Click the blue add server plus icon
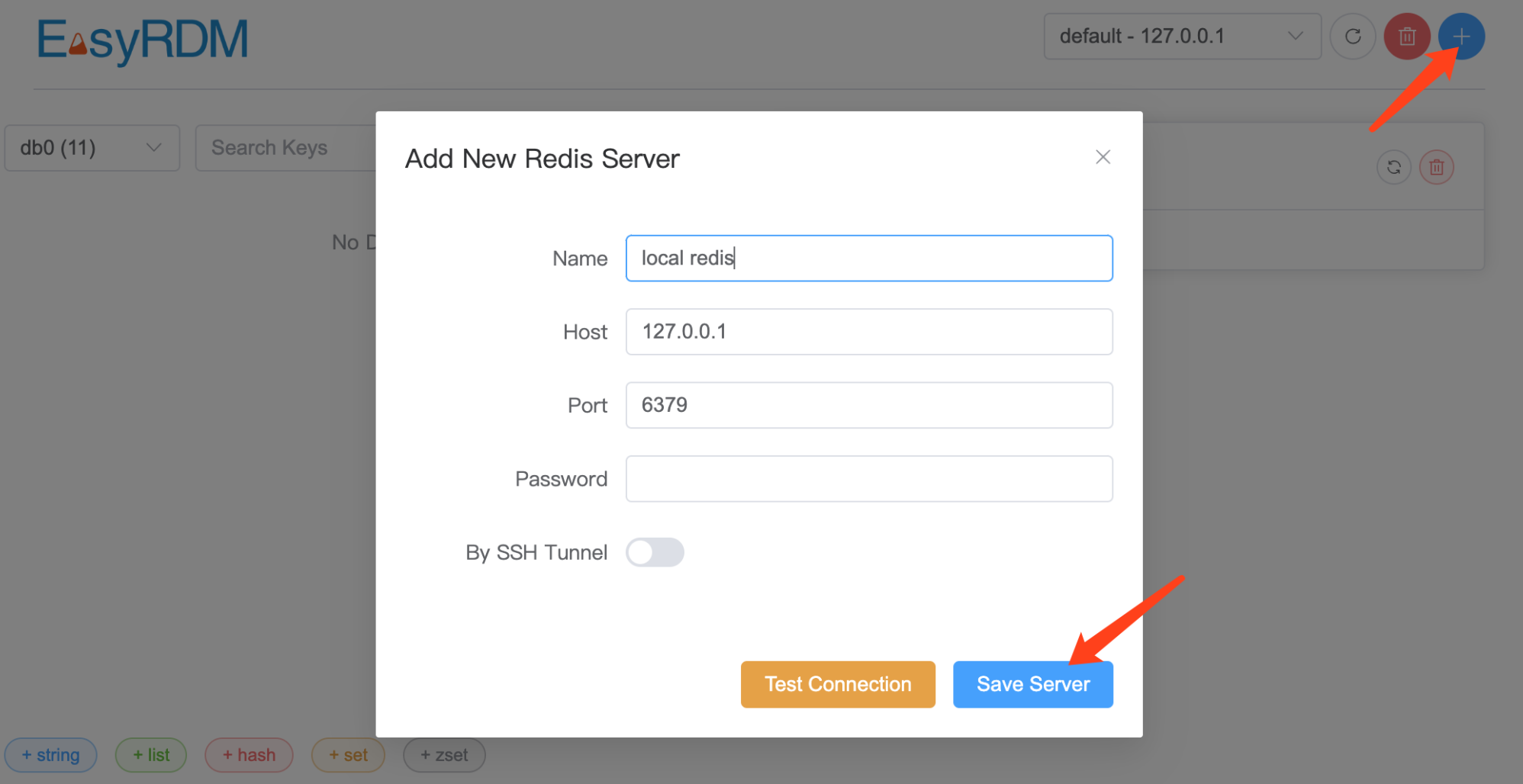Screen dimensions: 1523x784 click(x=1460, y=36)
